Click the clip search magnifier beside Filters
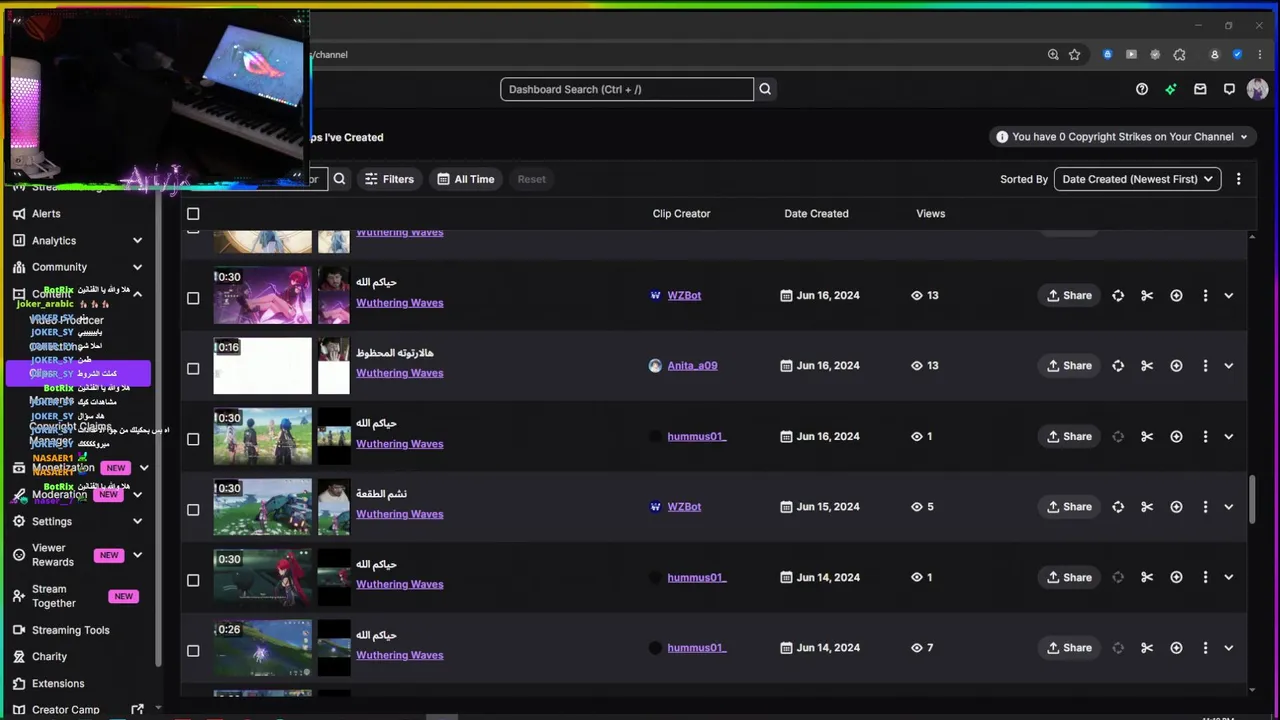1280x720 pixels. (x=340, y=179)
